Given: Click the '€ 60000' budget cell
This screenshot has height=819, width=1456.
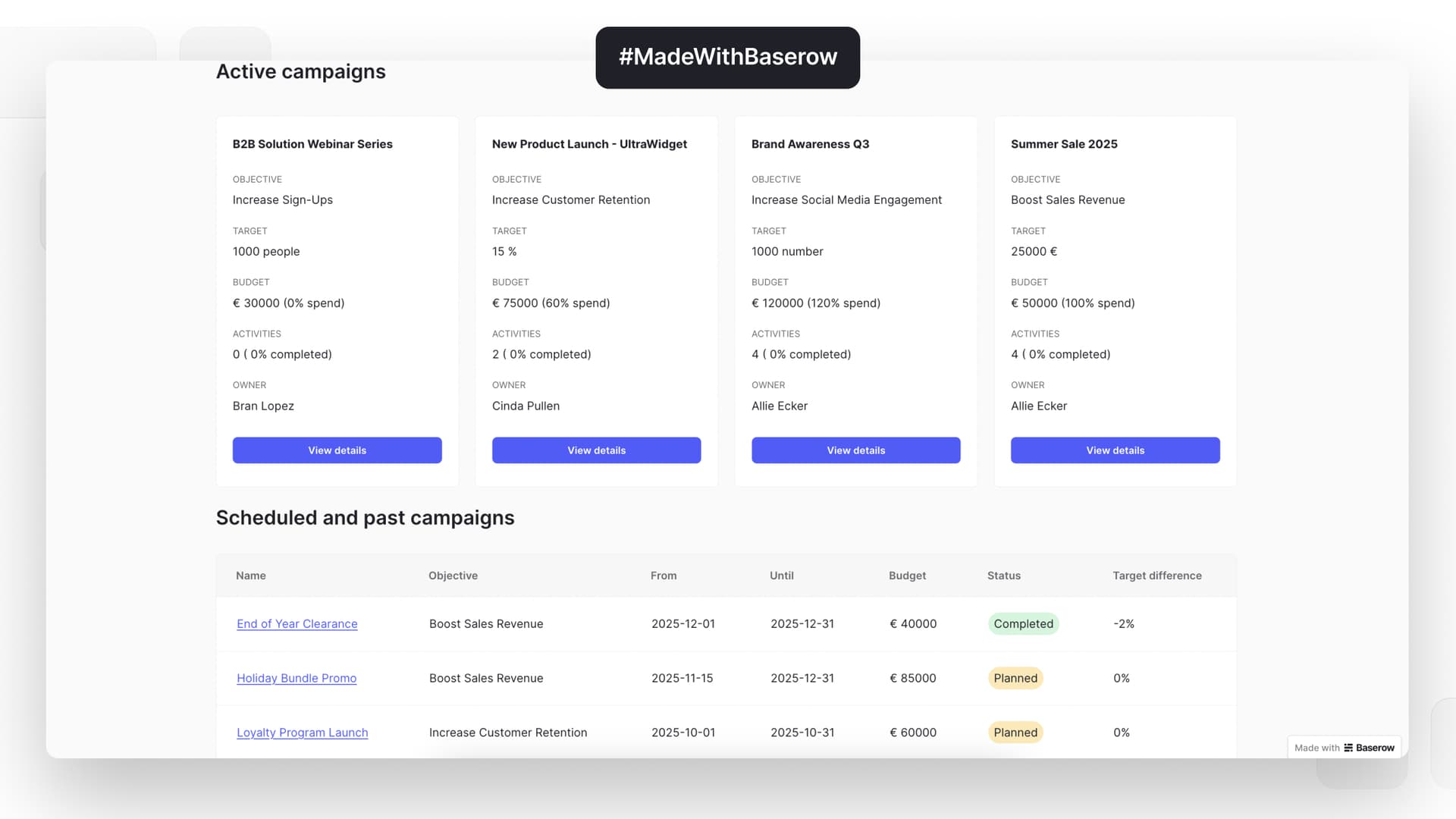Looking at the screenshot, I should point(913,733).
